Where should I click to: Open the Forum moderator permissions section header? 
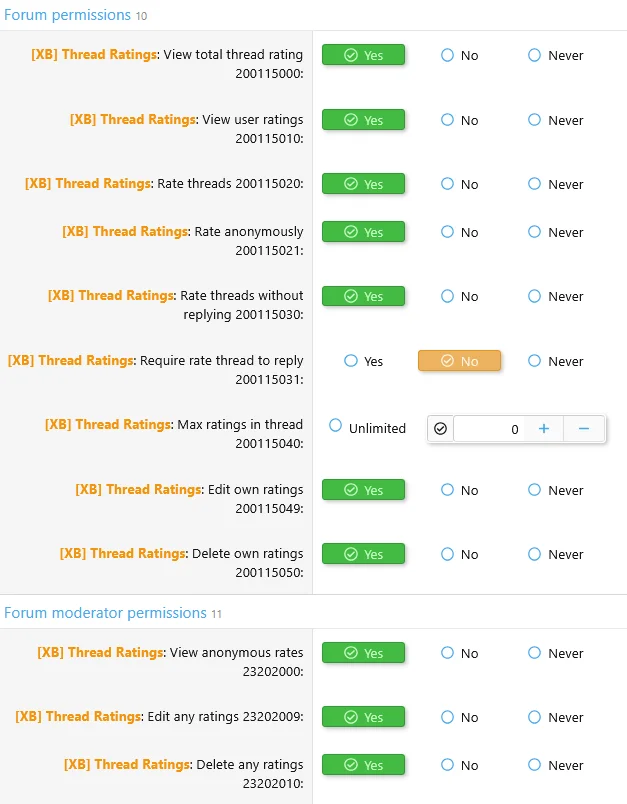[x=105, y=612]
